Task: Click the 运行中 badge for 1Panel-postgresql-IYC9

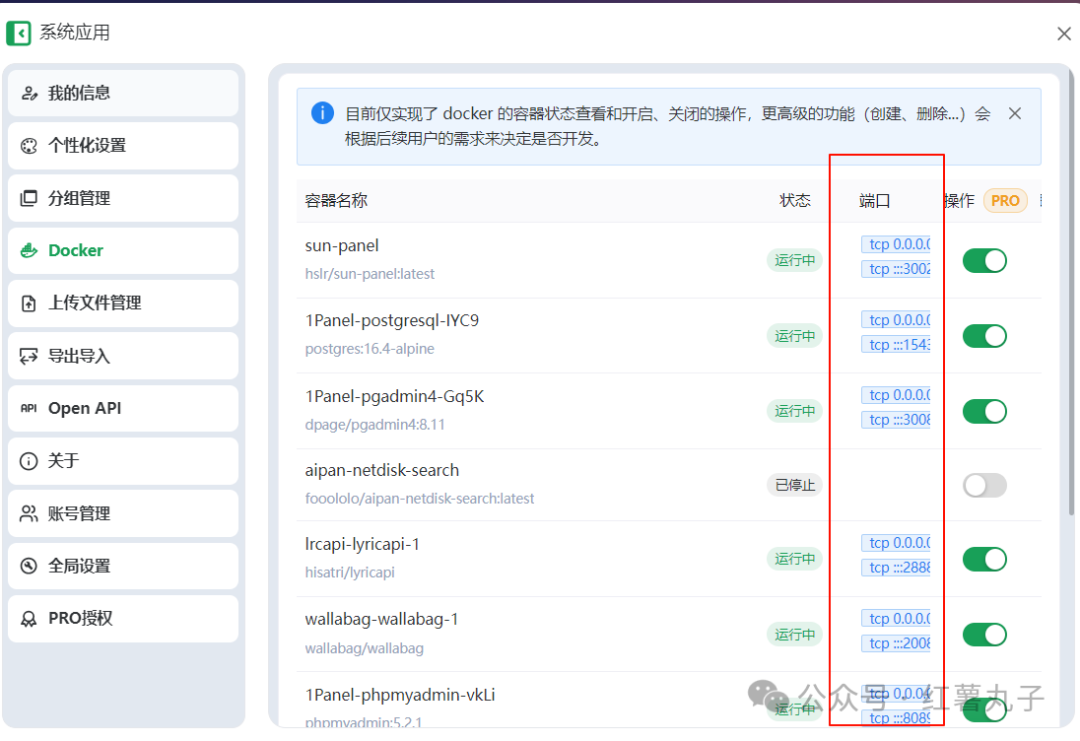Action: [795, 336]
